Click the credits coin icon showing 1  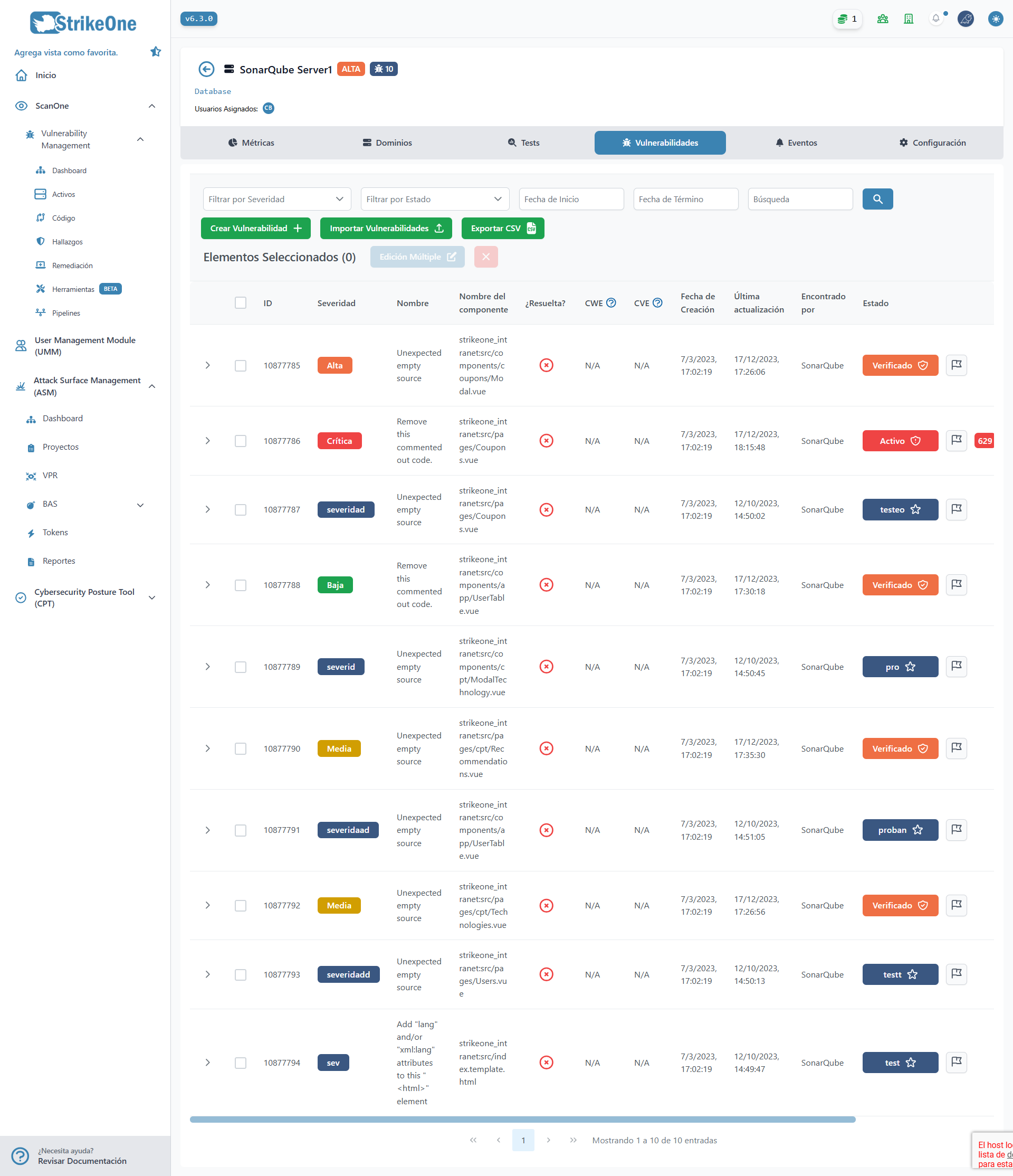tap(847, 18)
